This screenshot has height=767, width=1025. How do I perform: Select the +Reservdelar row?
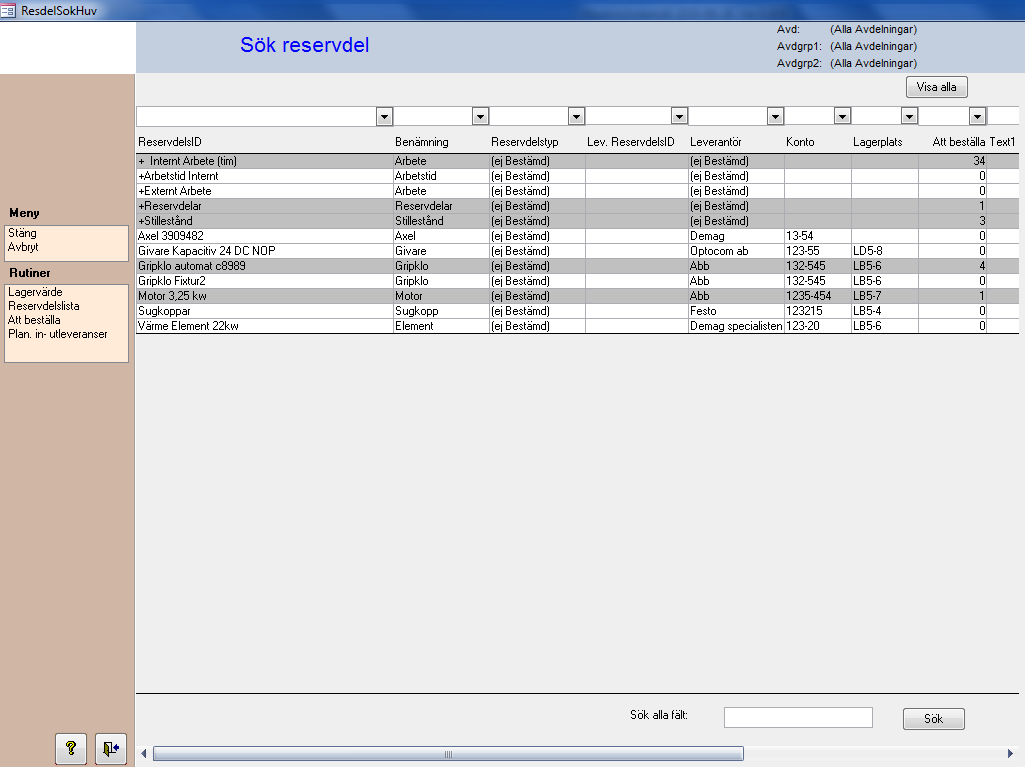point(577,206)
